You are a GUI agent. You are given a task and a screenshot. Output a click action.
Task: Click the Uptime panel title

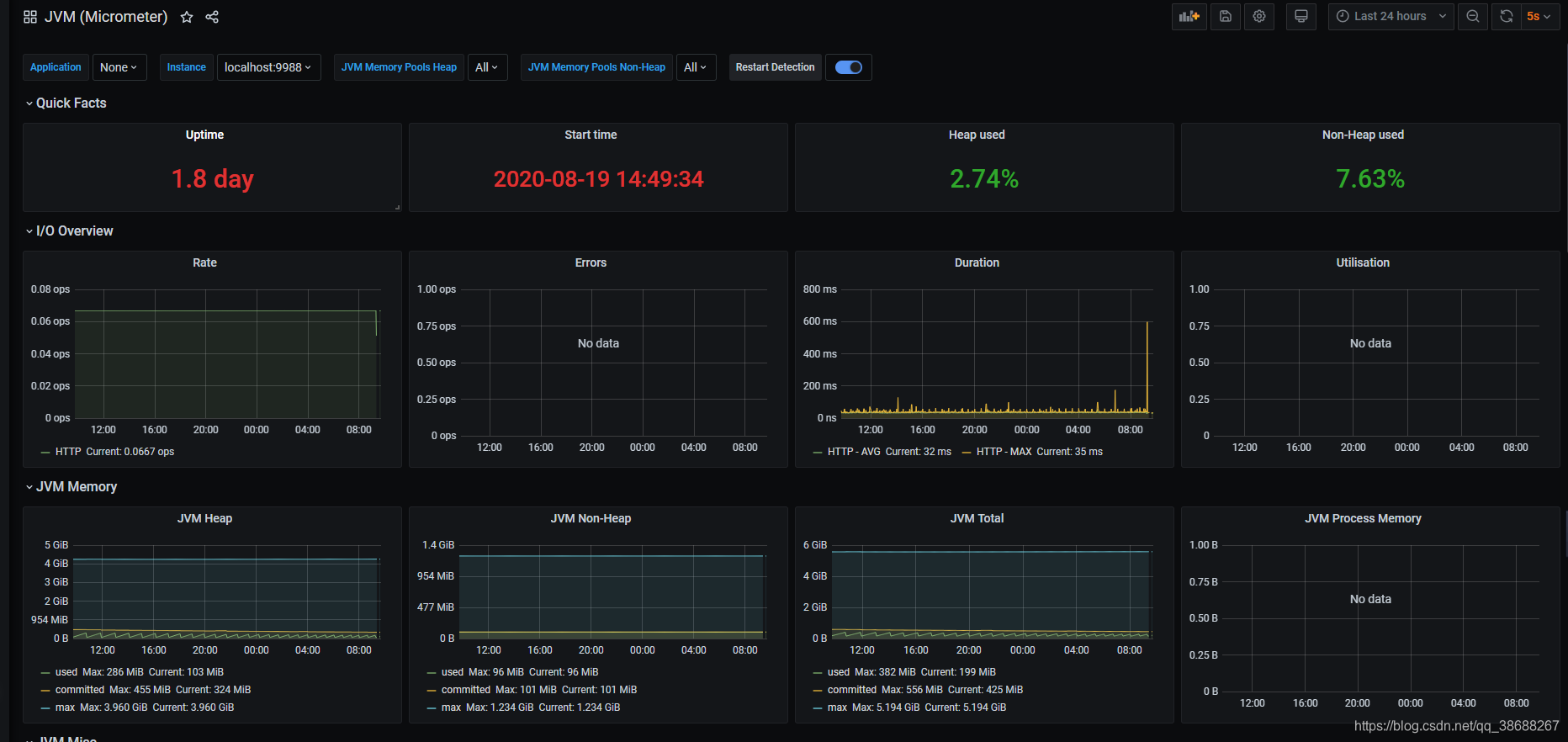204,135
